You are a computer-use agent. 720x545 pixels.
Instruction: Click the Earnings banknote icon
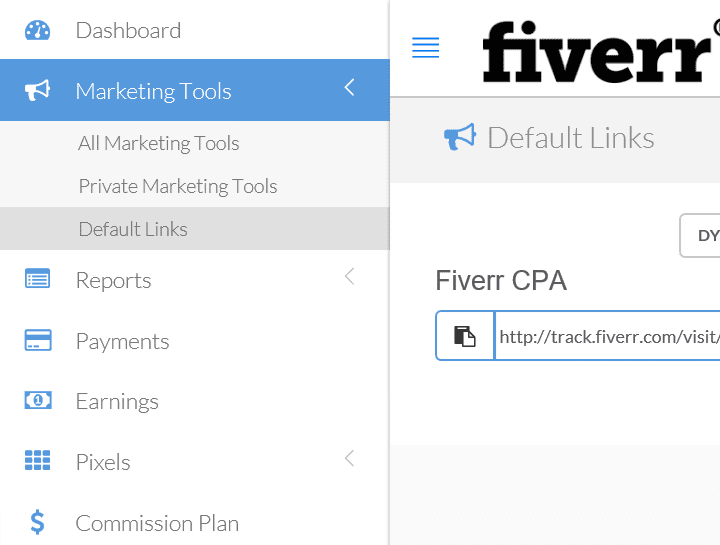[38, 400]
